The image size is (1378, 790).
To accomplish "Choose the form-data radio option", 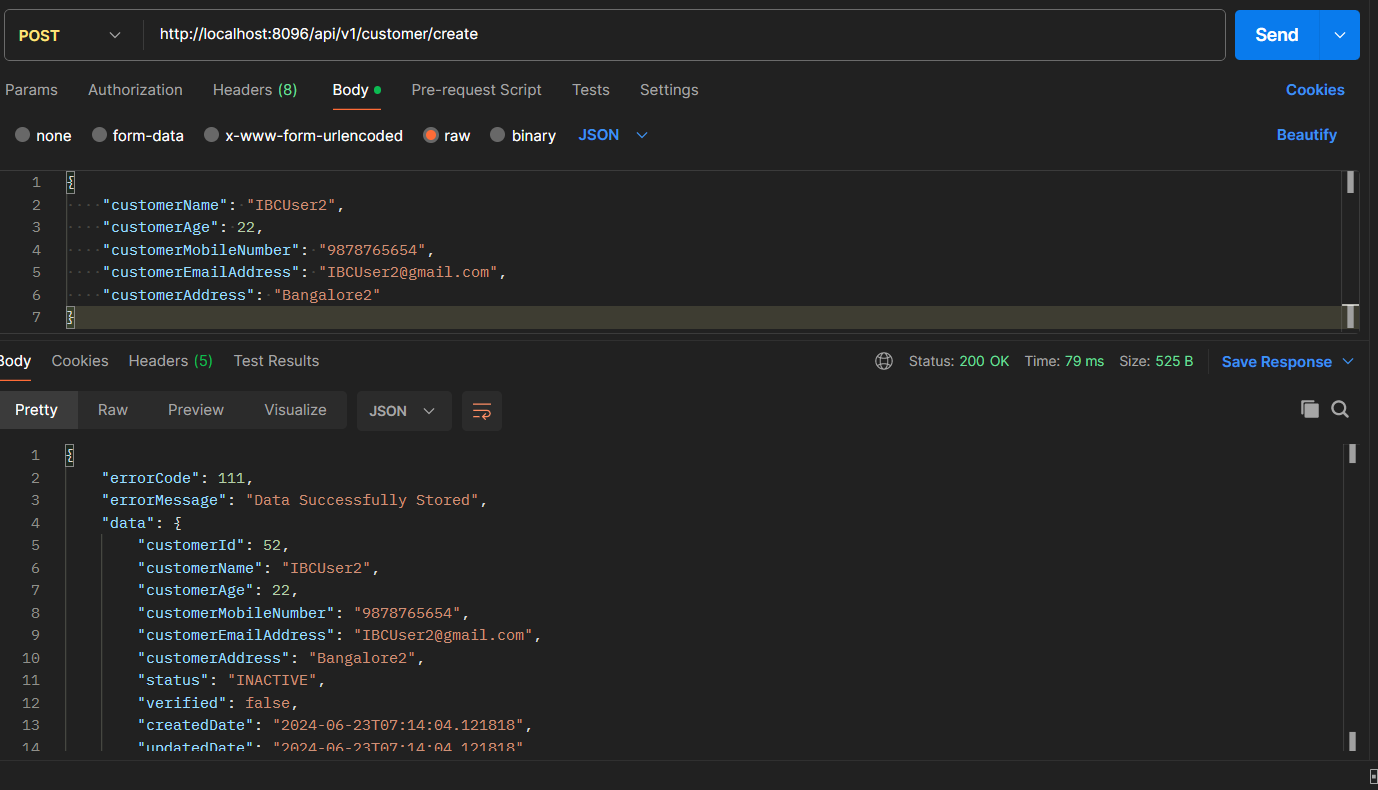I will (x=100, y=135).
